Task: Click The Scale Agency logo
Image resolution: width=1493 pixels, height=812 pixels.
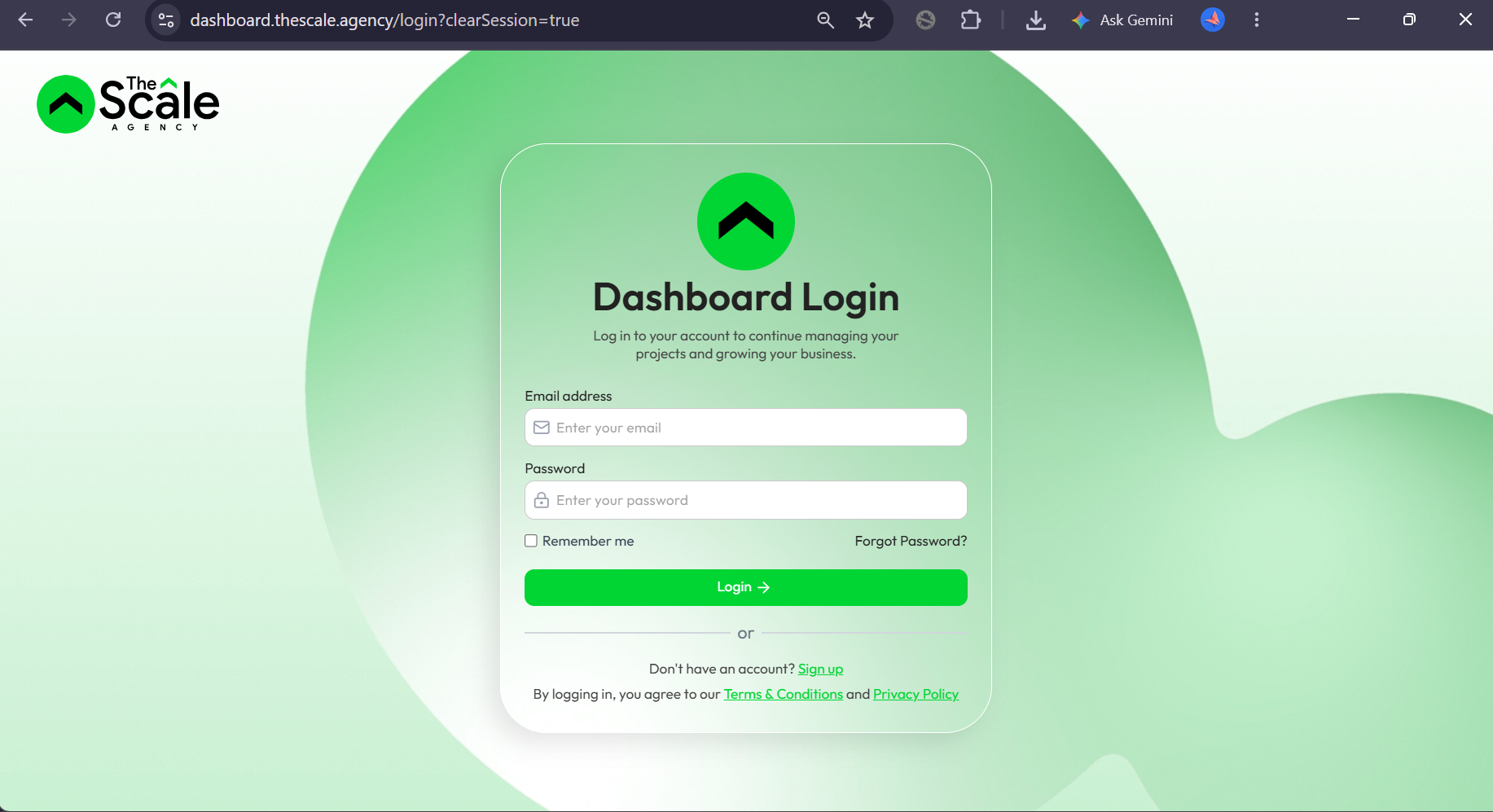Action: (x=128, y=103)
